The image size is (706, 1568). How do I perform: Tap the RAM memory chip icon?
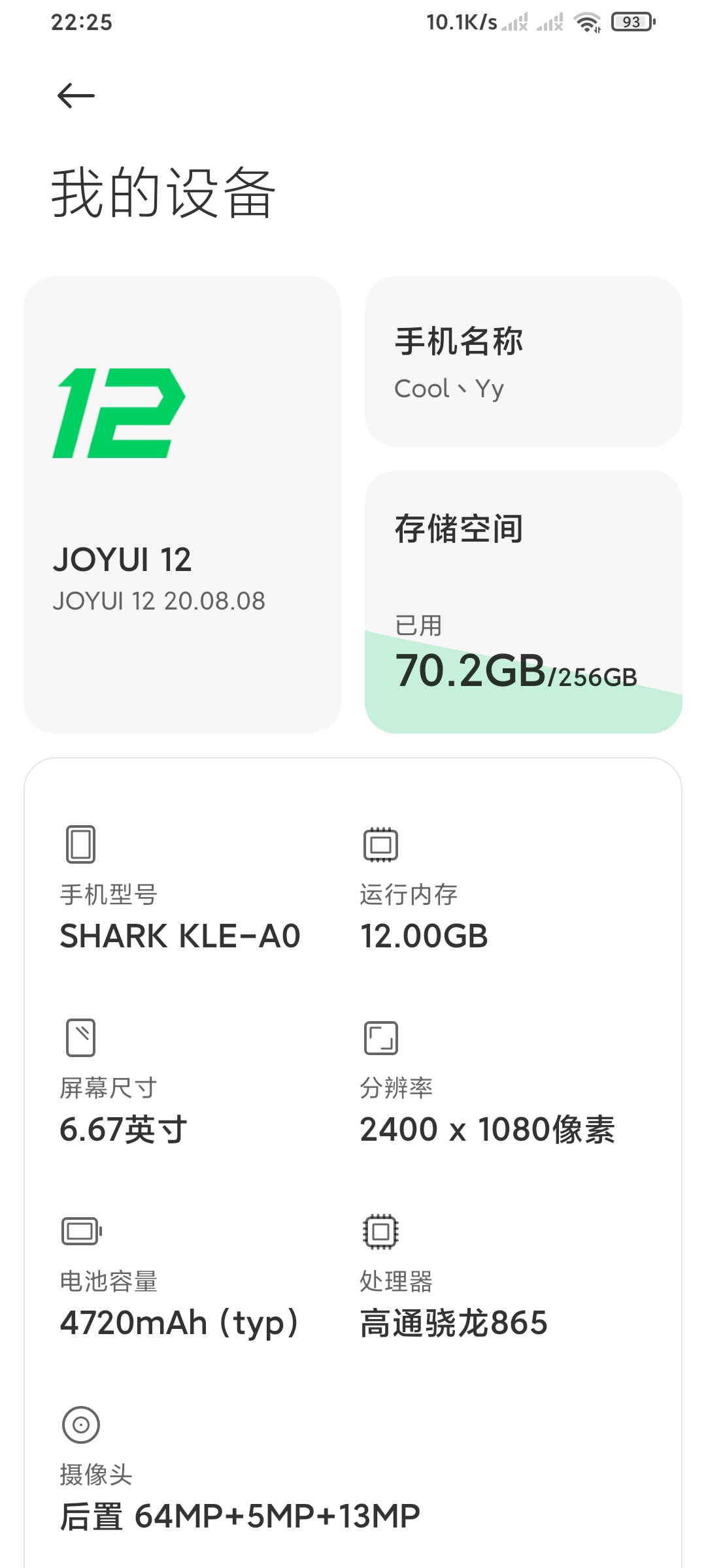[380, 844]
